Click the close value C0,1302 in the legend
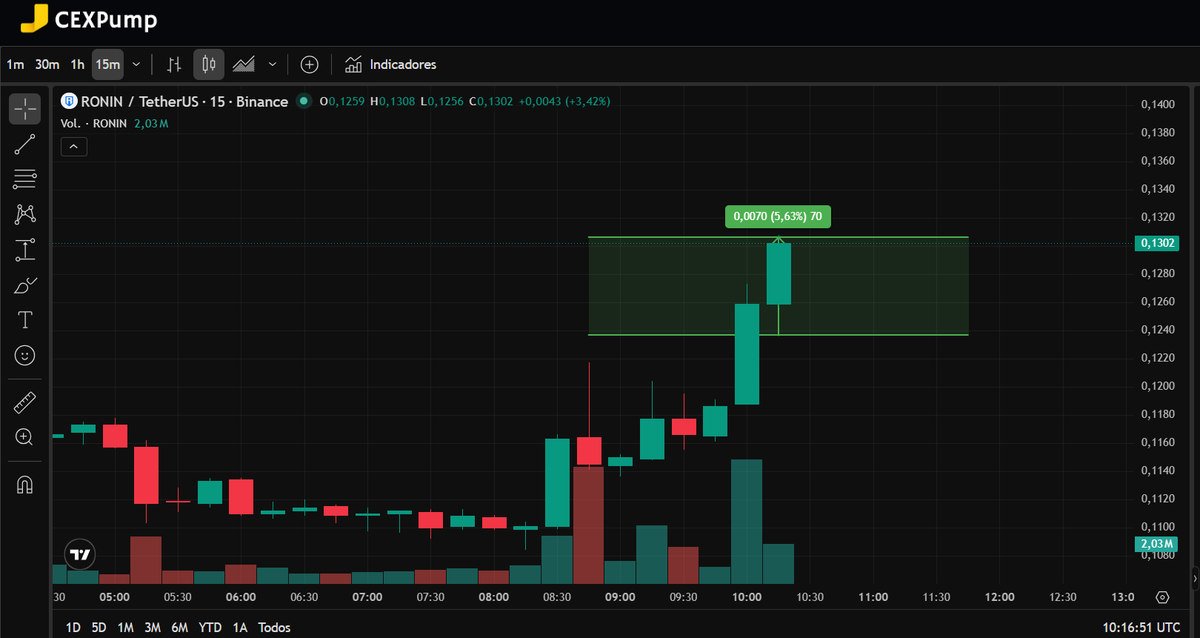 pyautogui.click(x=493, y=101)
